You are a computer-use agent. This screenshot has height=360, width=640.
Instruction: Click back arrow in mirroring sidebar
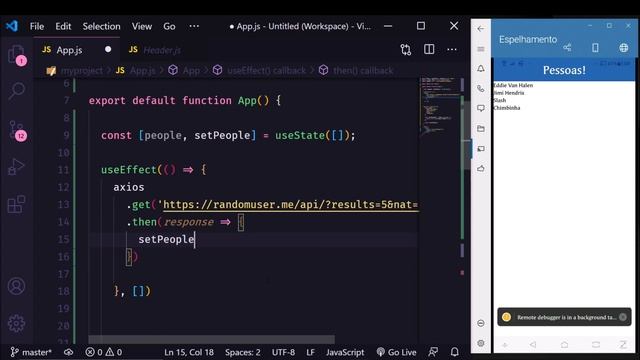481,29
